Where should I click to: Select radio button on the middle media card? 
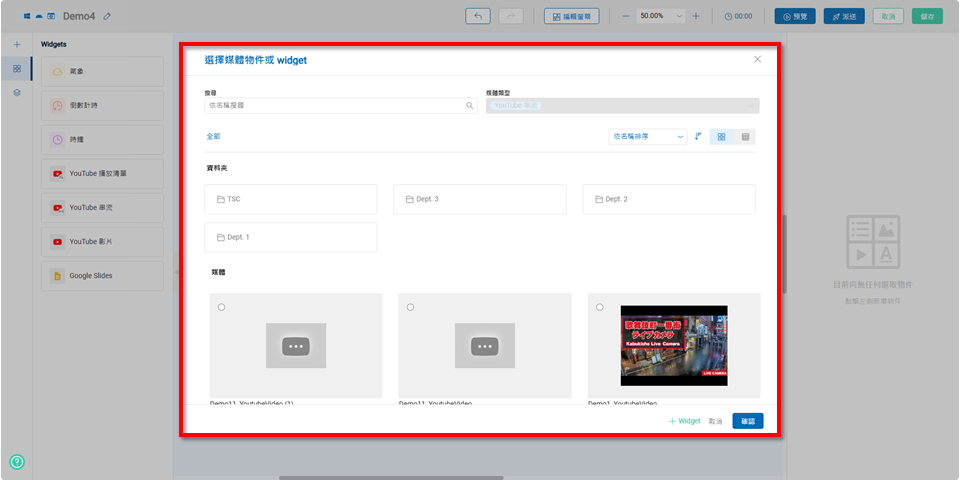point(410,307)
